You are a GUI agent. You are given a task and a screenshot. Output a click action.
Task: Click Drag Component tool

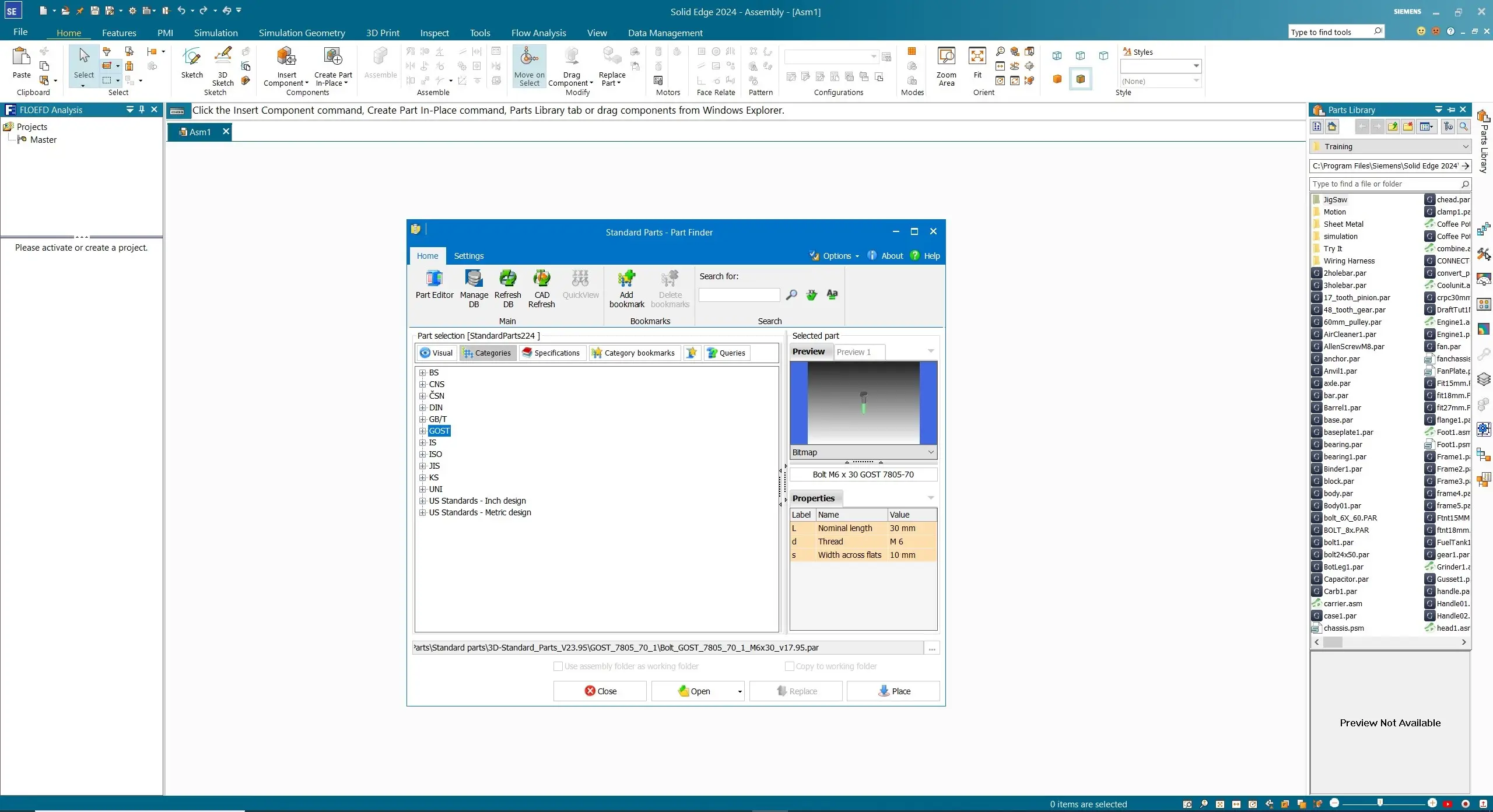[x=571, y=66]
